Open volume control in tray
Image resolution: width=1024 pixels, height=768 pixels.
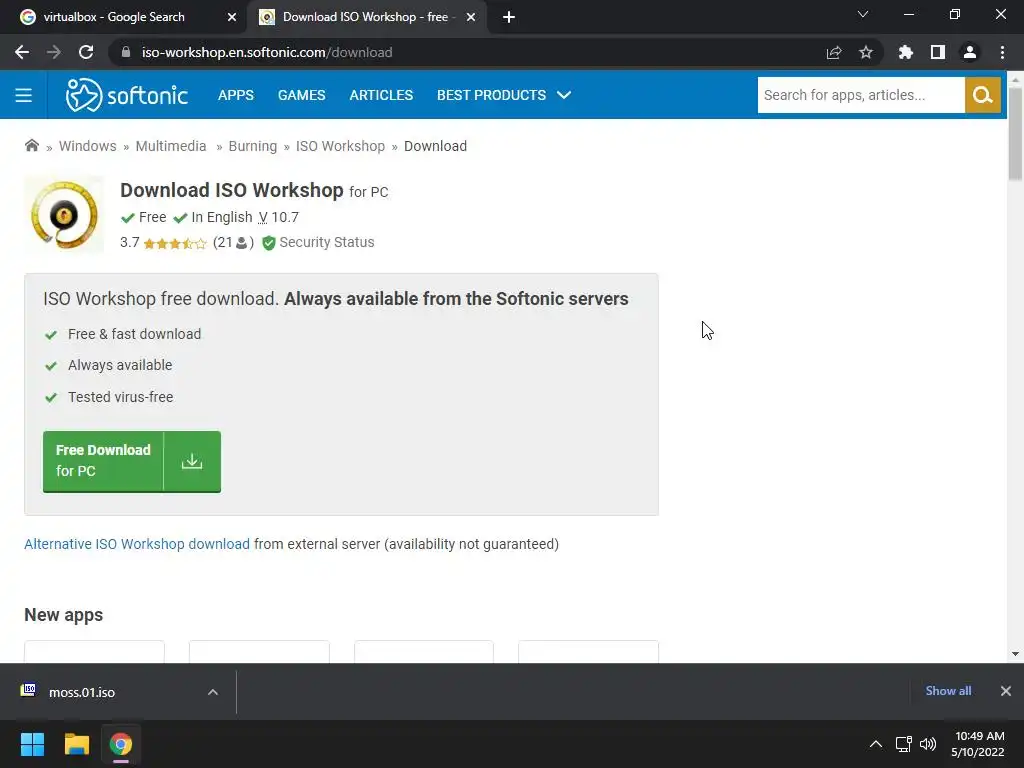pos(927,744)
